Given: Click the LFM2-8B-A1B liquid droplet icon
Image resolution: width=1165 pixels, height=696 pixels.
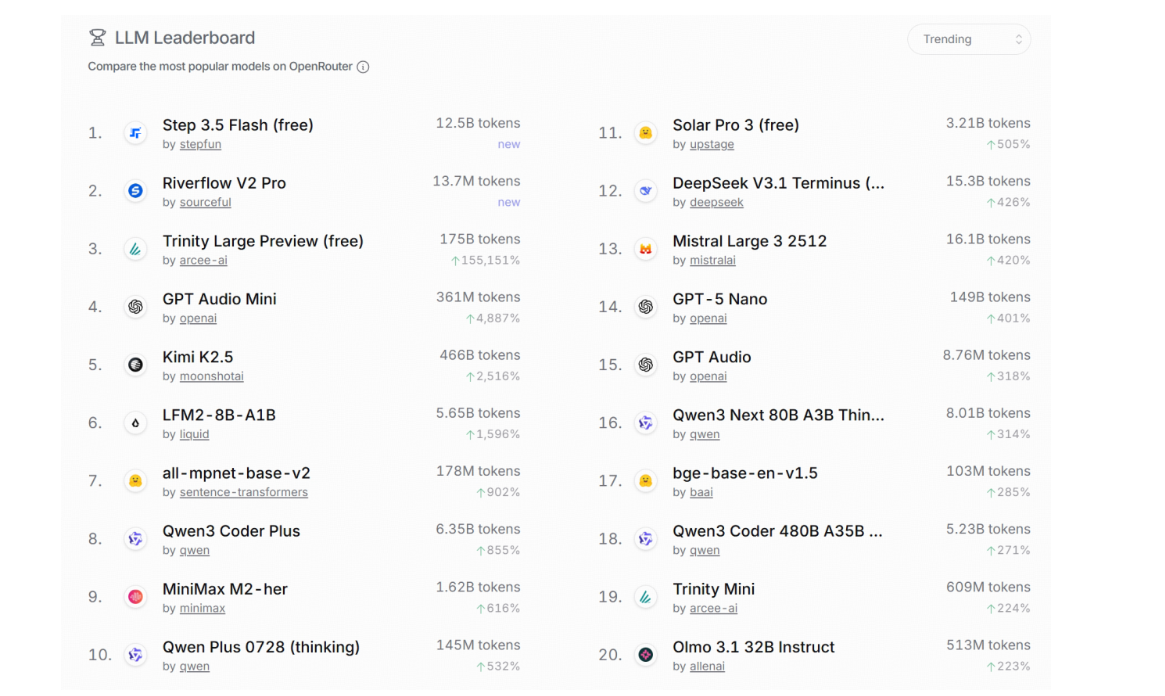Looking at the screenshot, I should 135,423.
